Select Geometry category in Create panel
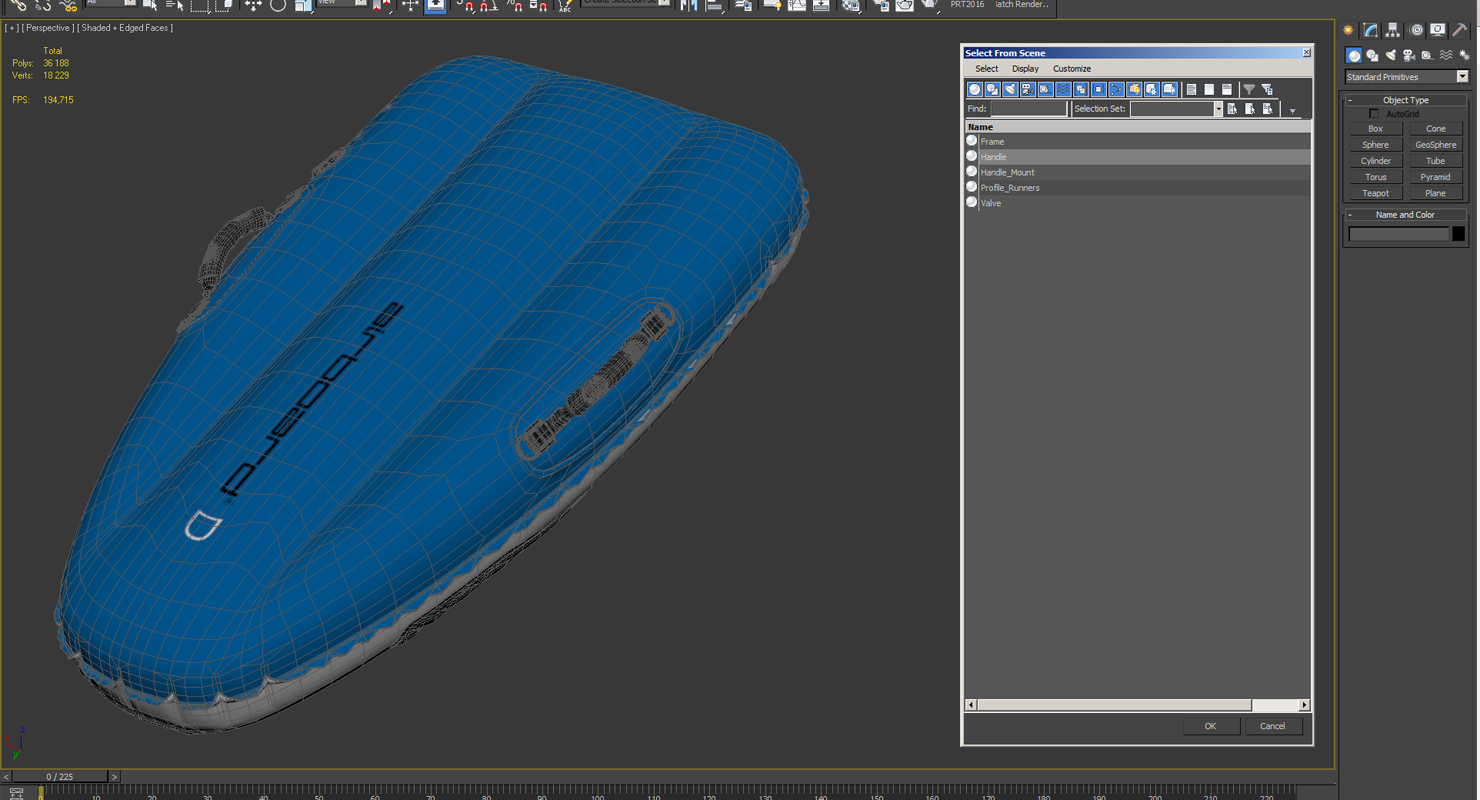The height and width of the screenshot is (800, 1480). (1354, 56)
